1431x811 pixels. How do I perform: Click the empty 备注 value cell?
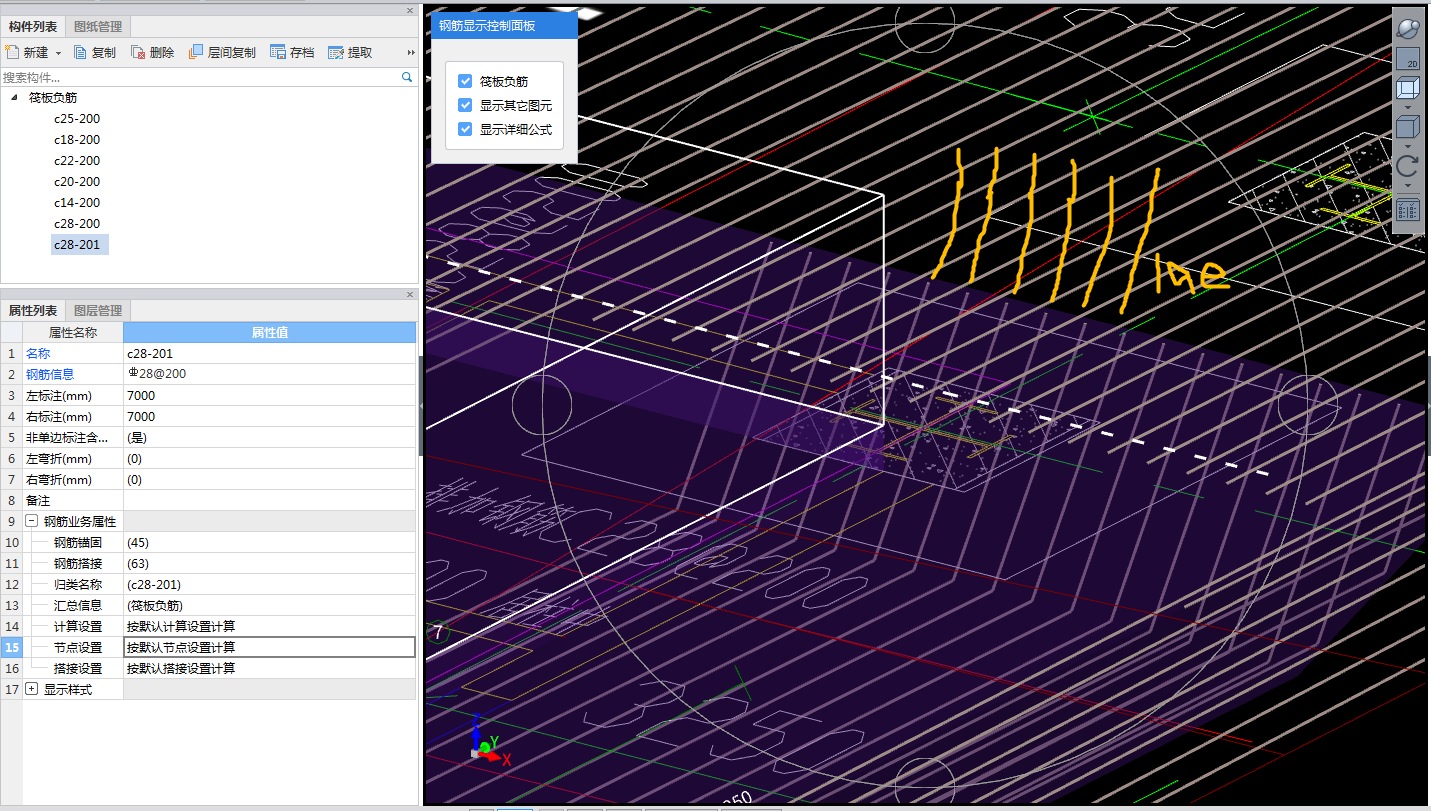coord(269,500)
